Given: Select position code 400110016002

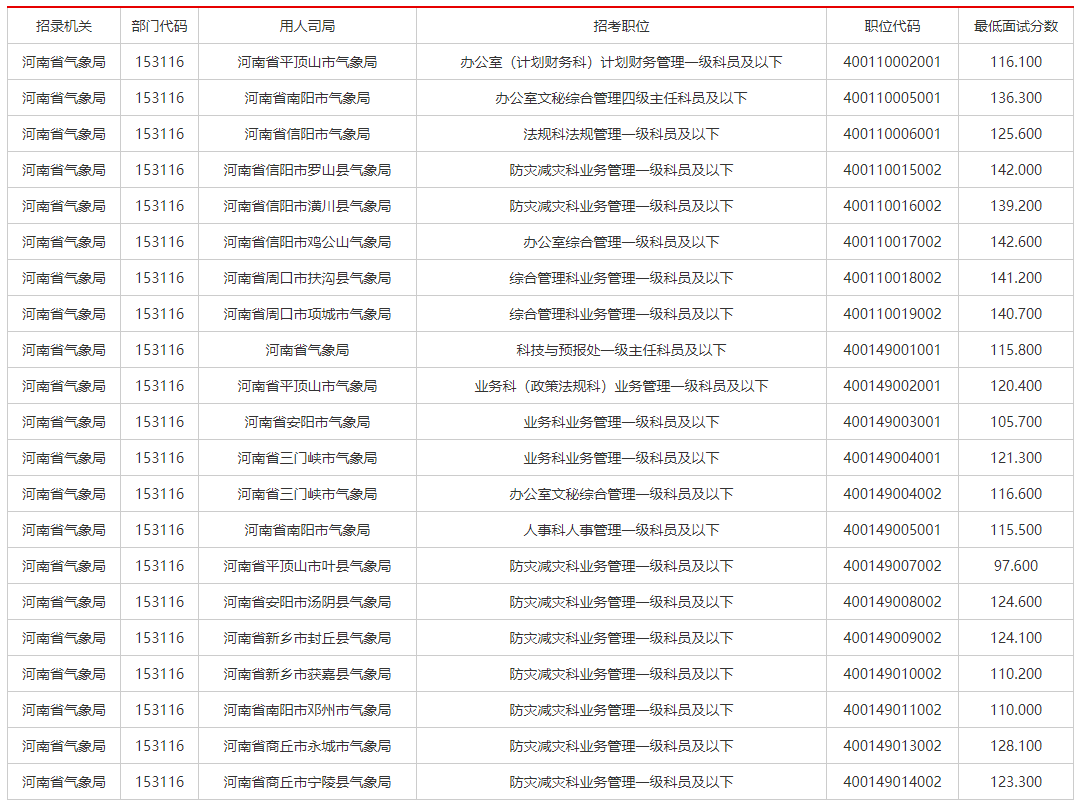Looking at the screenshot, I should (x=892, y=206).
